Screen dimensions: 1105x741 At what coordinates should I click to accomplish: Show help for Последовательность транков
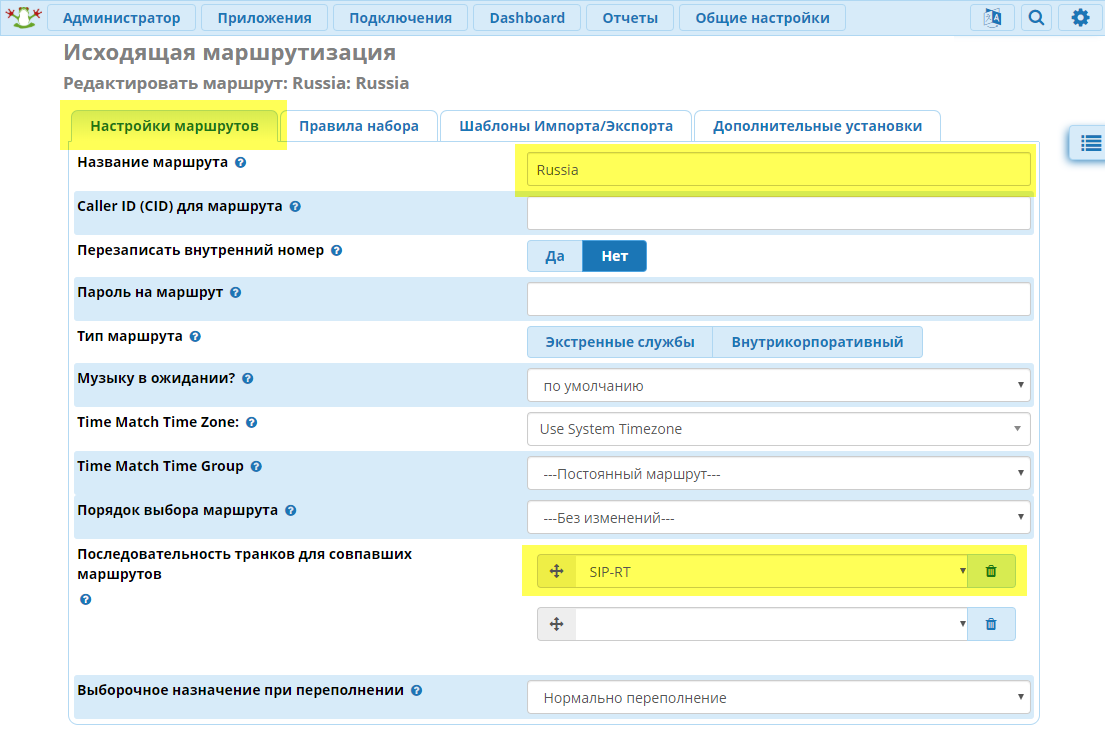point(85,599)
